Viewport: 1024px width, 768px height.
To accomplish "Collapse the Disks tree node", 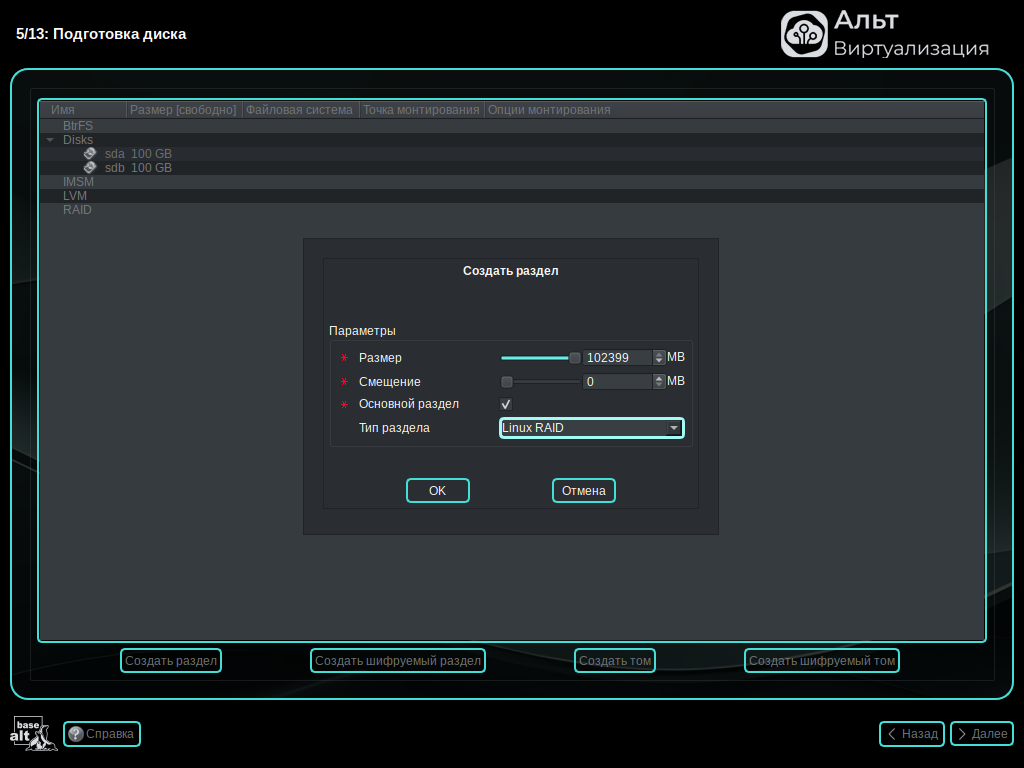I will (x=50, y=140).
